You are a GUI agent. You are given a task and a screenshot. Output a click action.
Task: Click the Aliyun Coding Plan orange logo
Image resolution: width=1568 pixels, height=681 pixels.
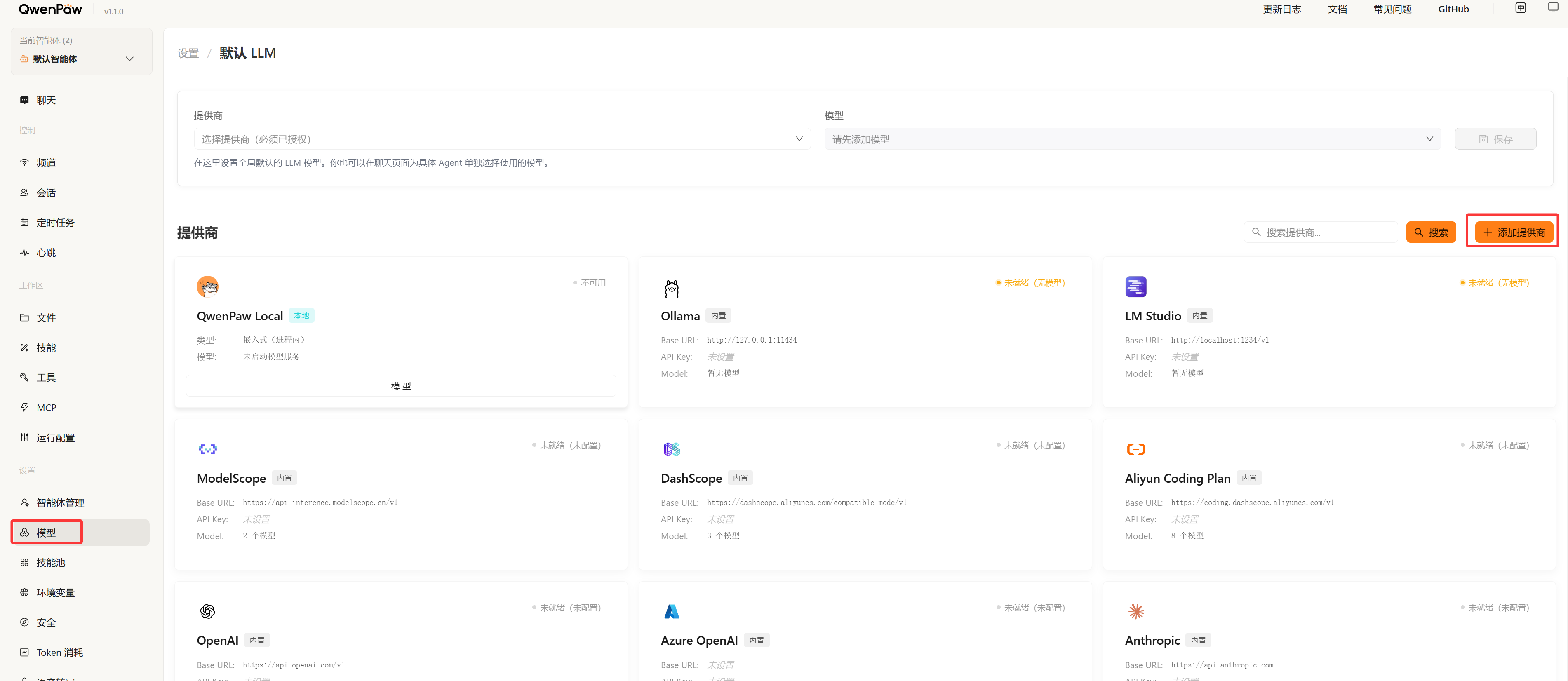tap(1136, 449)
